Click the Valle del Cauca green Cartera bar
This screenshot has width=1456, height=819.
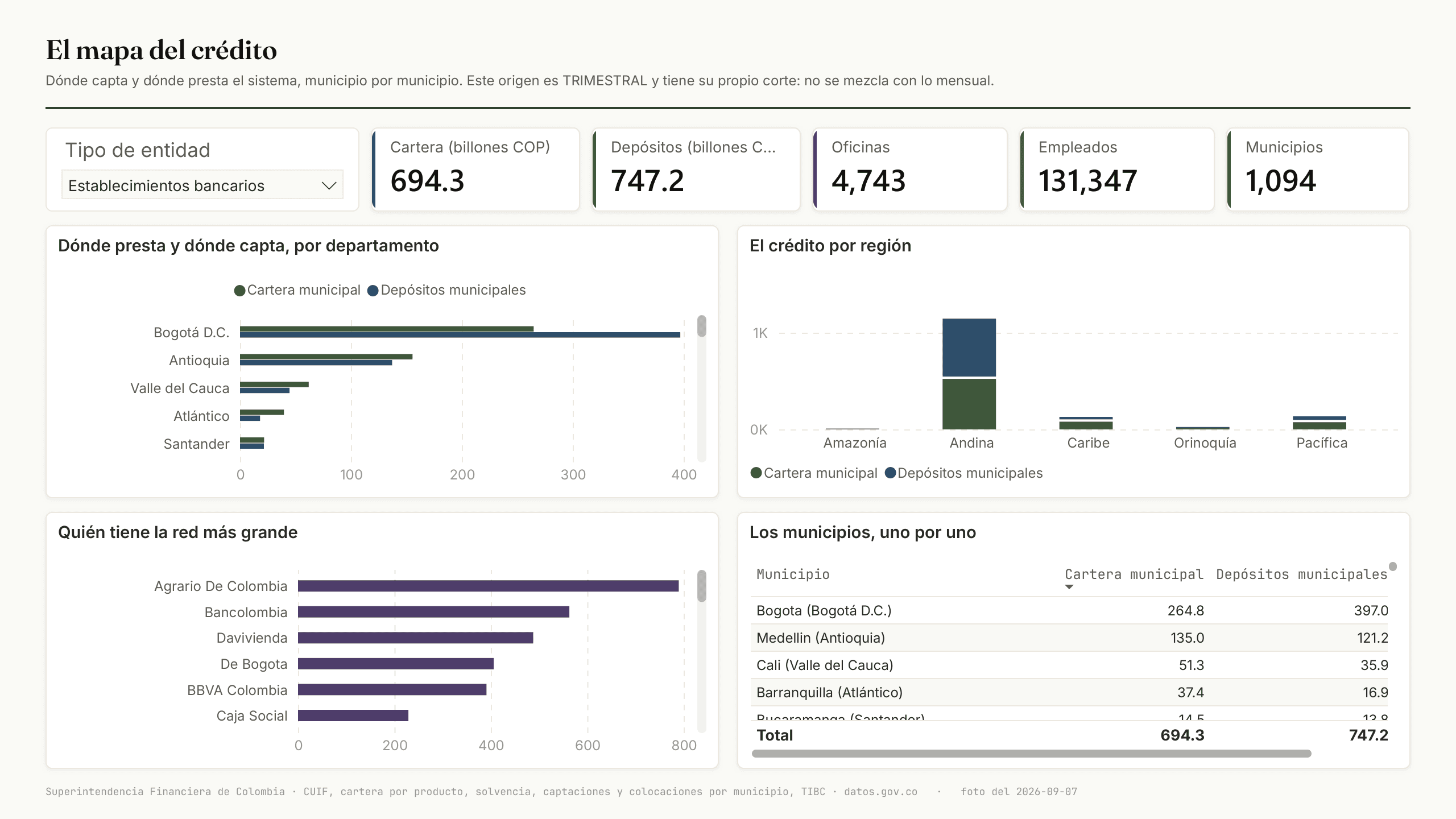[274, 384]
